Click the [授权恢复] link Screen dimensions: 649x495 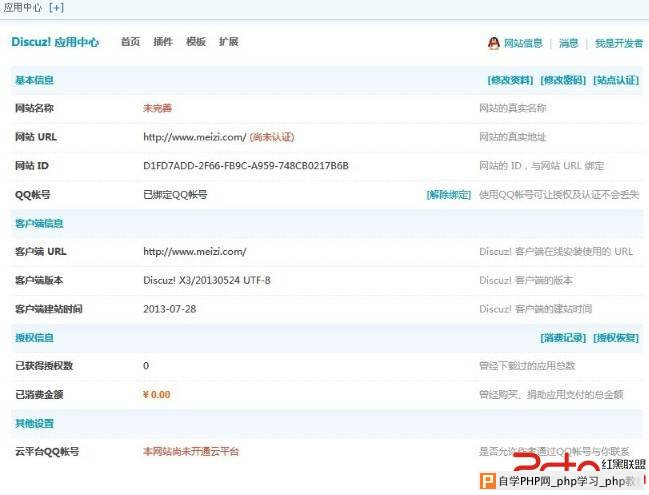[x=616, y=338]
